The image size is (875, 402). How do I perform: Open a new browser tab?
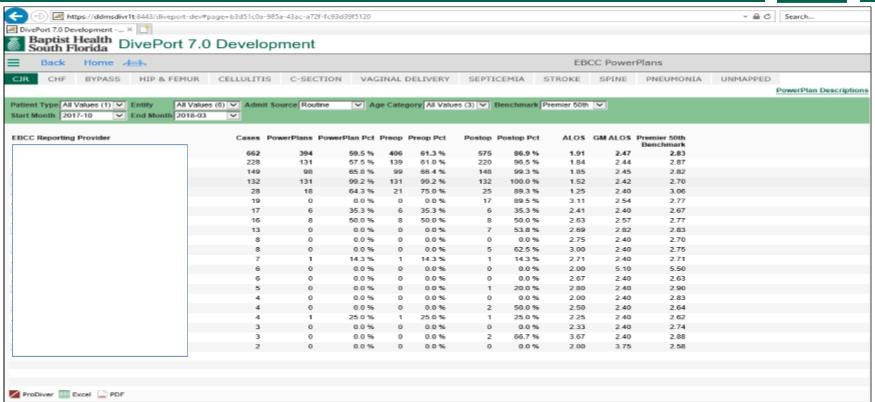(145, 29)
